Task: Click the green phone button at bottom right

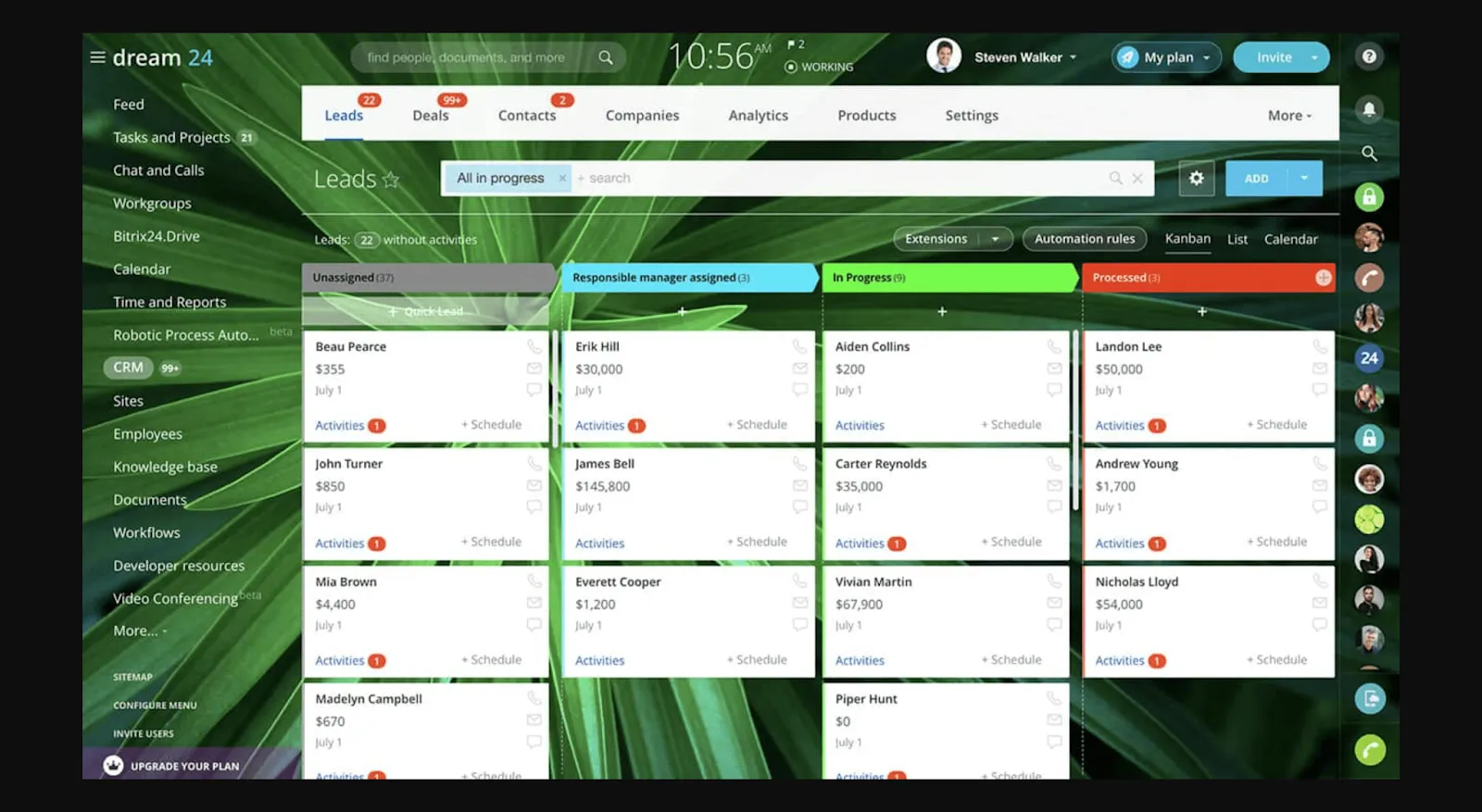Action: click(x=1370, y=749)
